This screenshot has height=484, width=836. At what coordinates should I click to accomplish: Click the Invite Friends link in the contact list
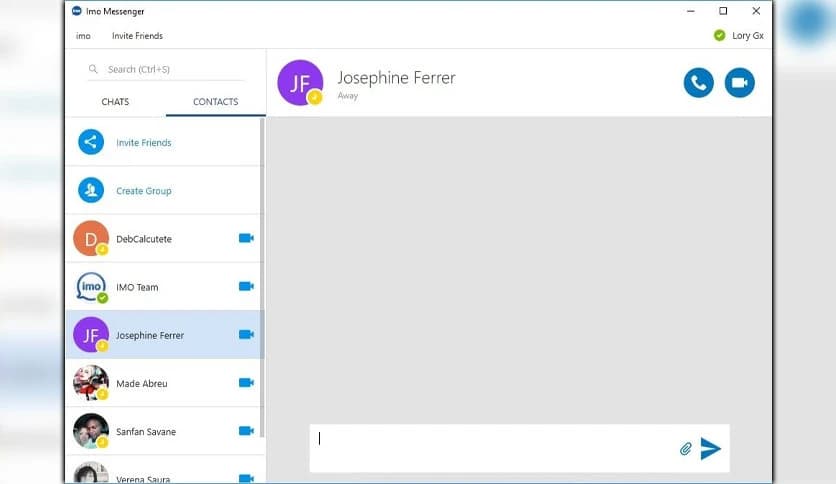(x=144, y=143)
